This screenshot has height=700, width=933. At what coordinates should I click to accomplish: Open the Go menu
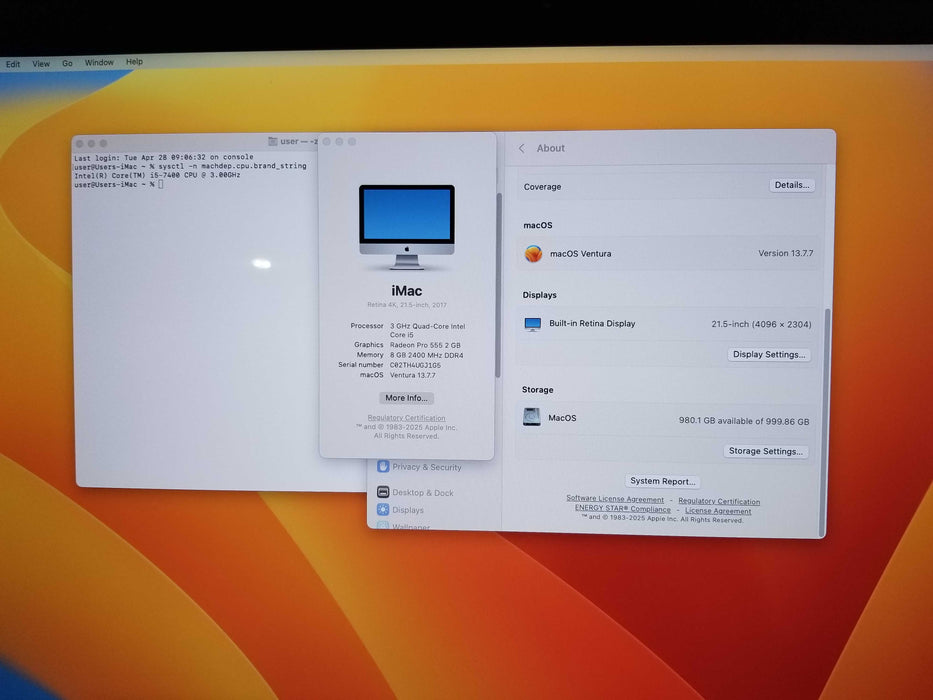click(x=67, y=63)
